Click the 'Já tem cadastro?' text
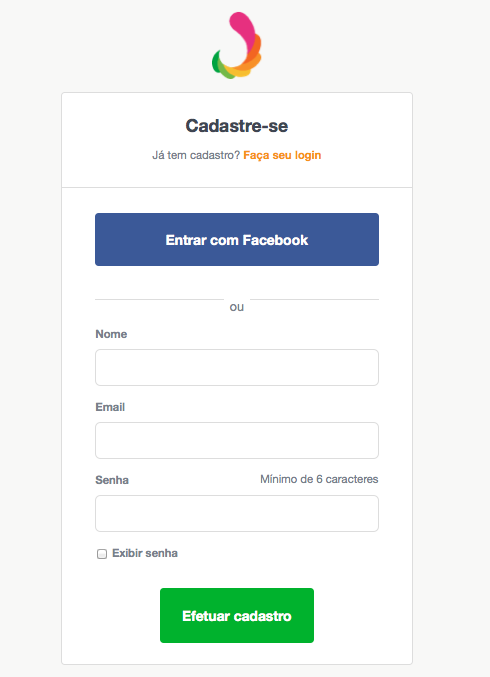Screen dimensions: 490x677 [x=196, y=155]
